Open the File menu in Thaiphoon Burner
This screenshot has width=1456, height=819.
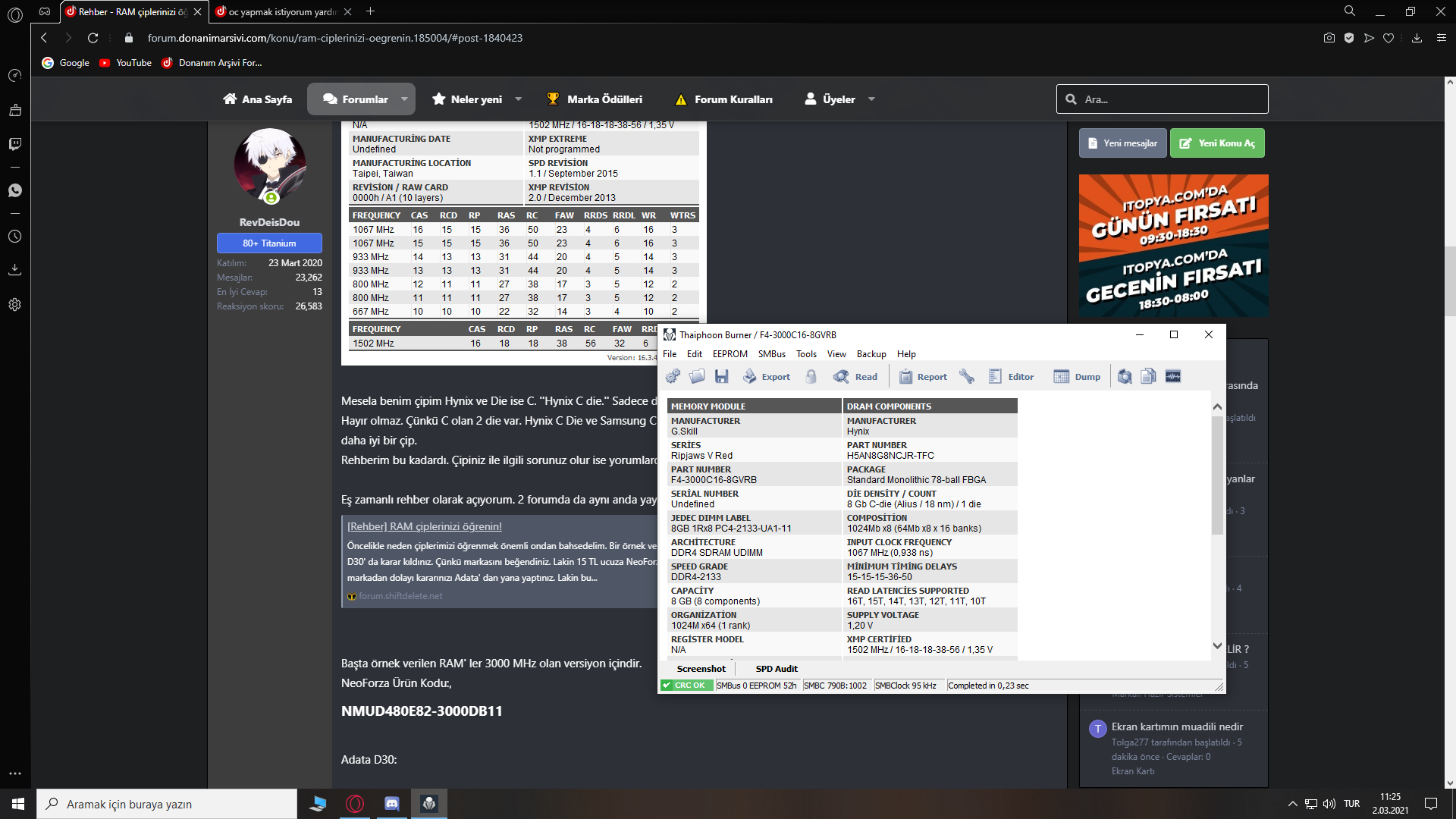pyautogui.click(x=668, y=353)
